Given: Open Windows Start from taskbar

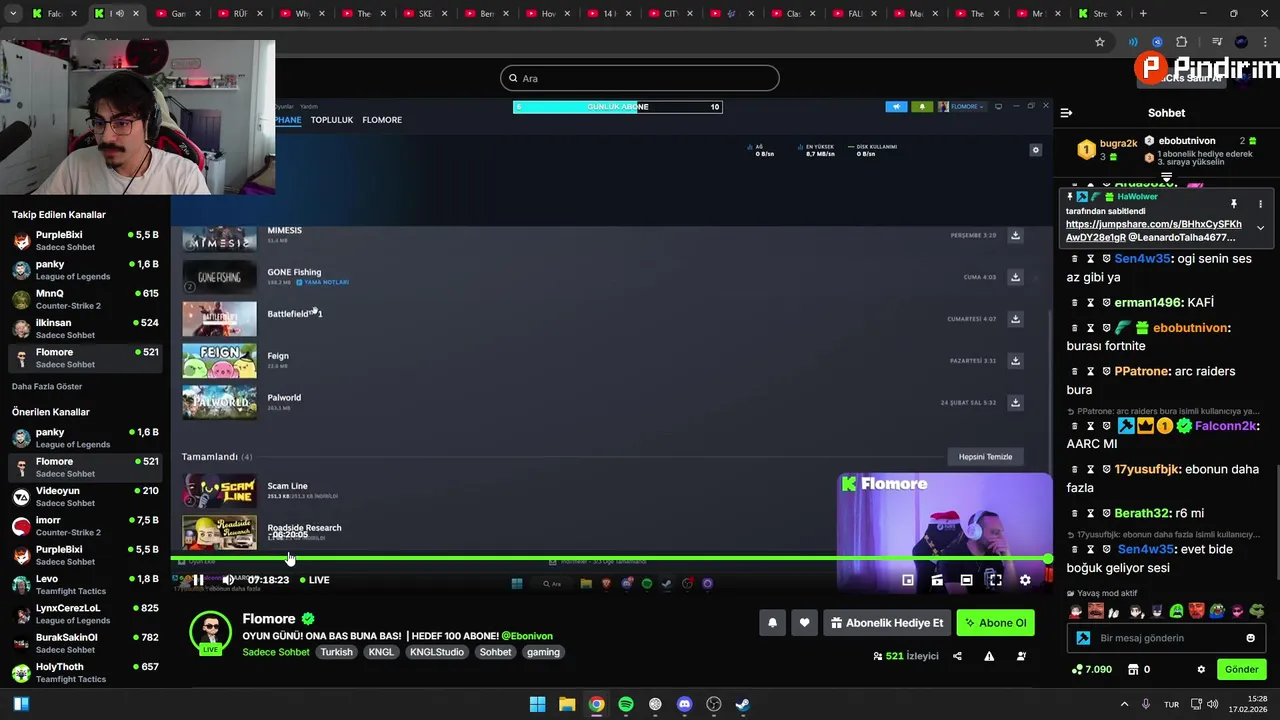Looking at the screenshot, I should [x=537, y=704].
